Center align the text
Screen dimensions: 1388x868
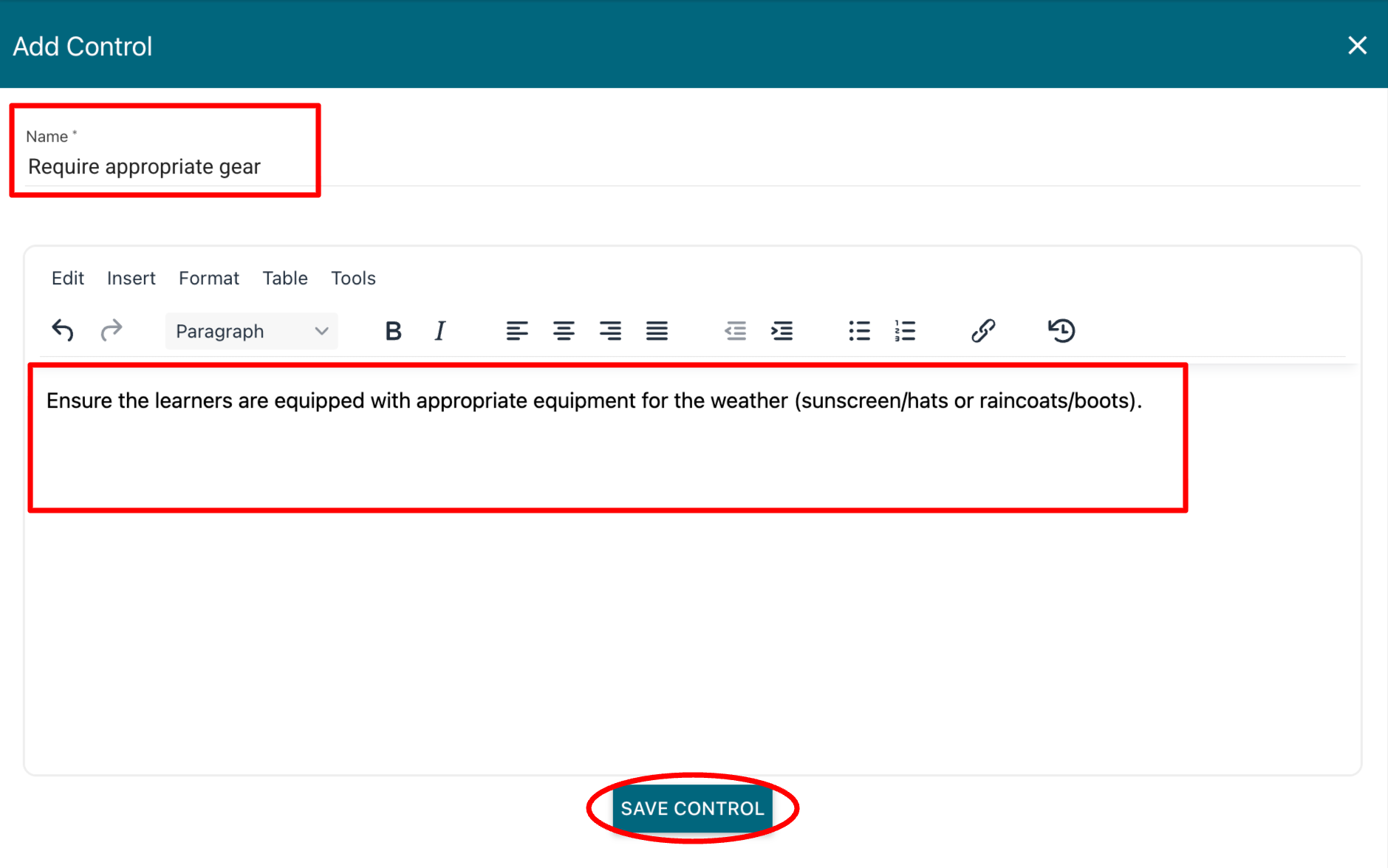564,331
